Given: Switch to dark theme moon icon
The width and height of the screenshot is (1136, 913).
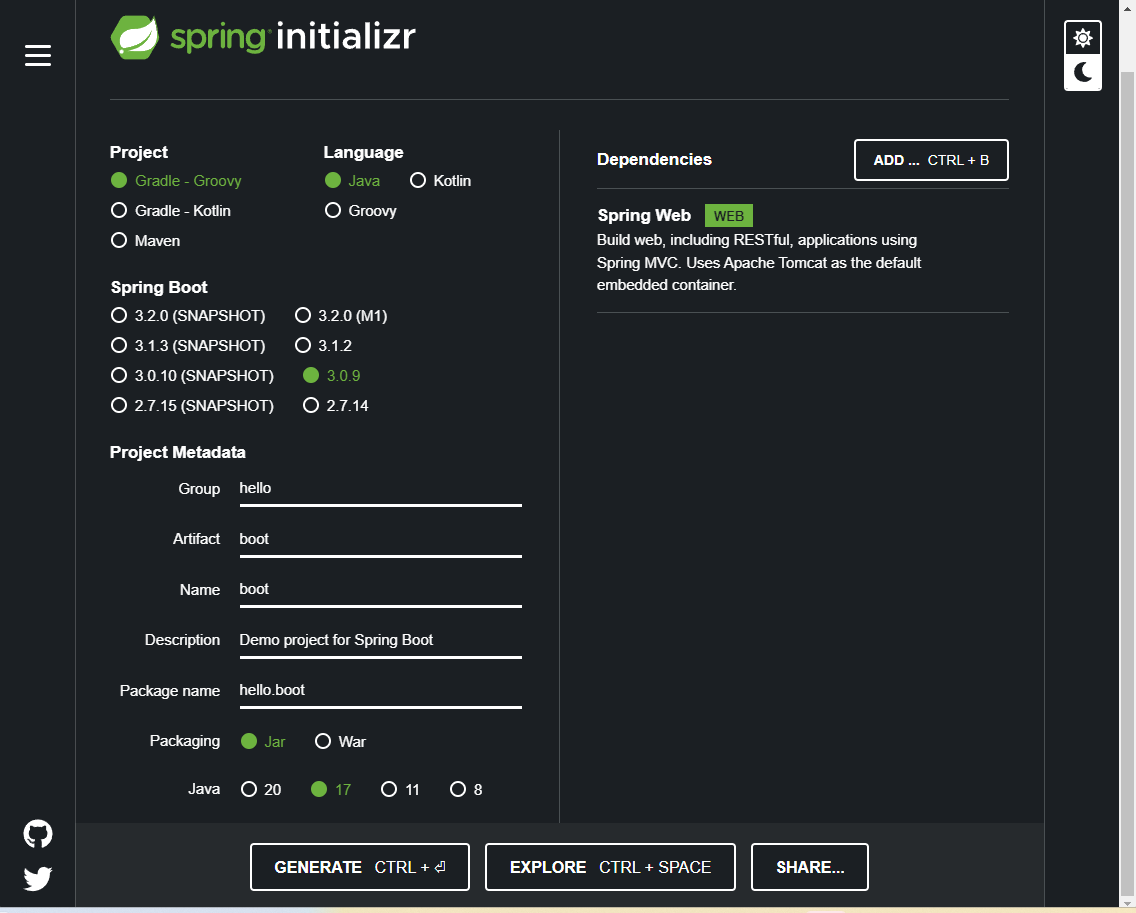Looking at the screenshot, I should tap(1082, 72).
